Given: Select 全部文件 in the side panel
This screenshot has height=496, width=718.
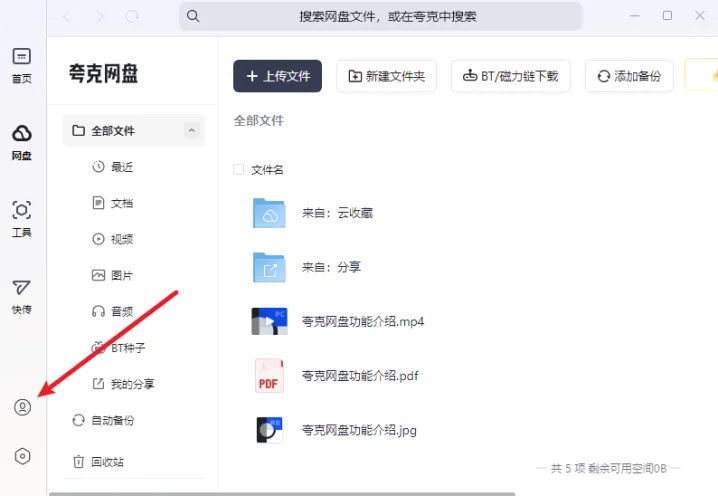Looking at the screenshot, I should [x=133, y=131].
